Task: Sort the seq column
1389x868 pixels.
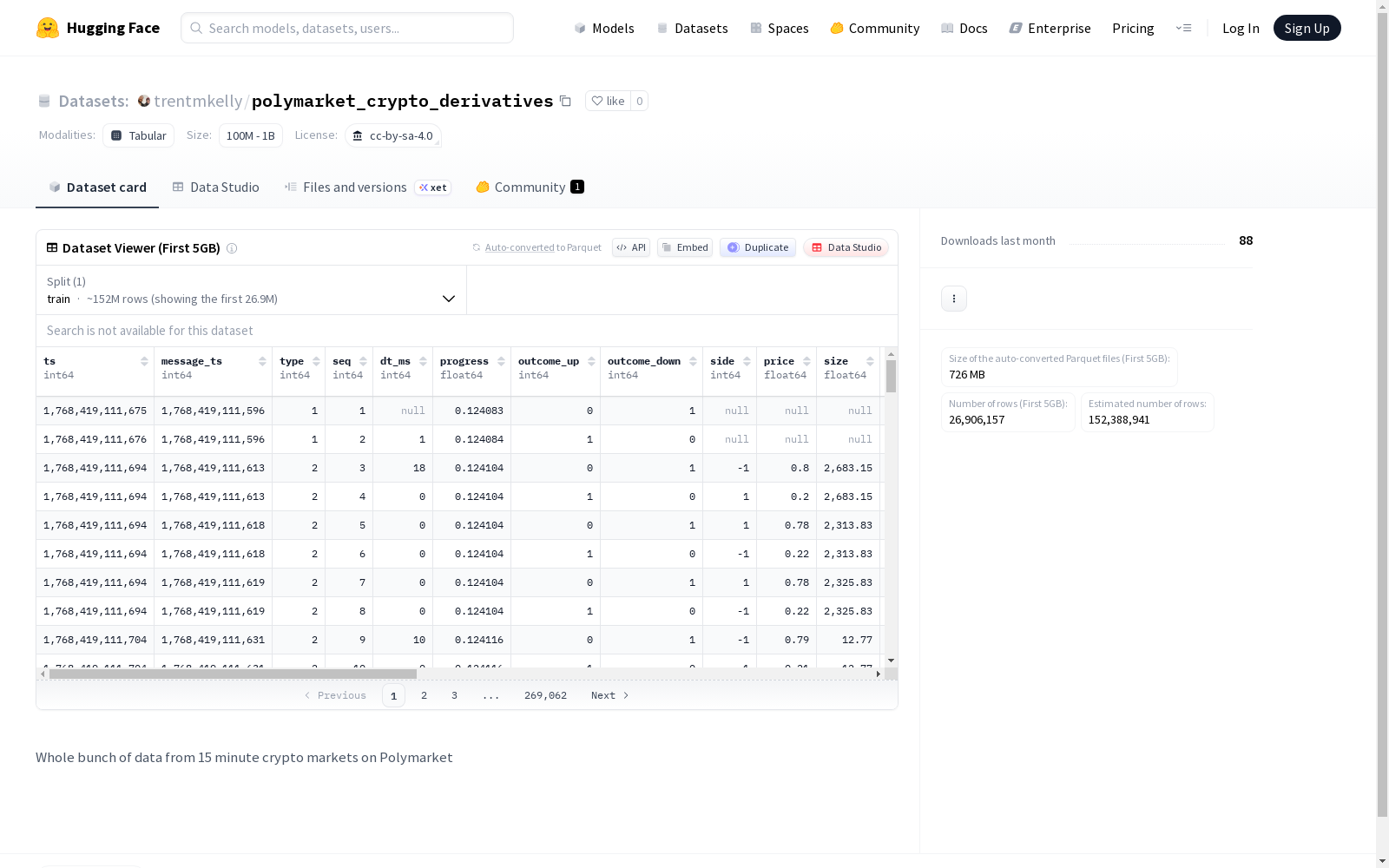Action: [363, 361]
